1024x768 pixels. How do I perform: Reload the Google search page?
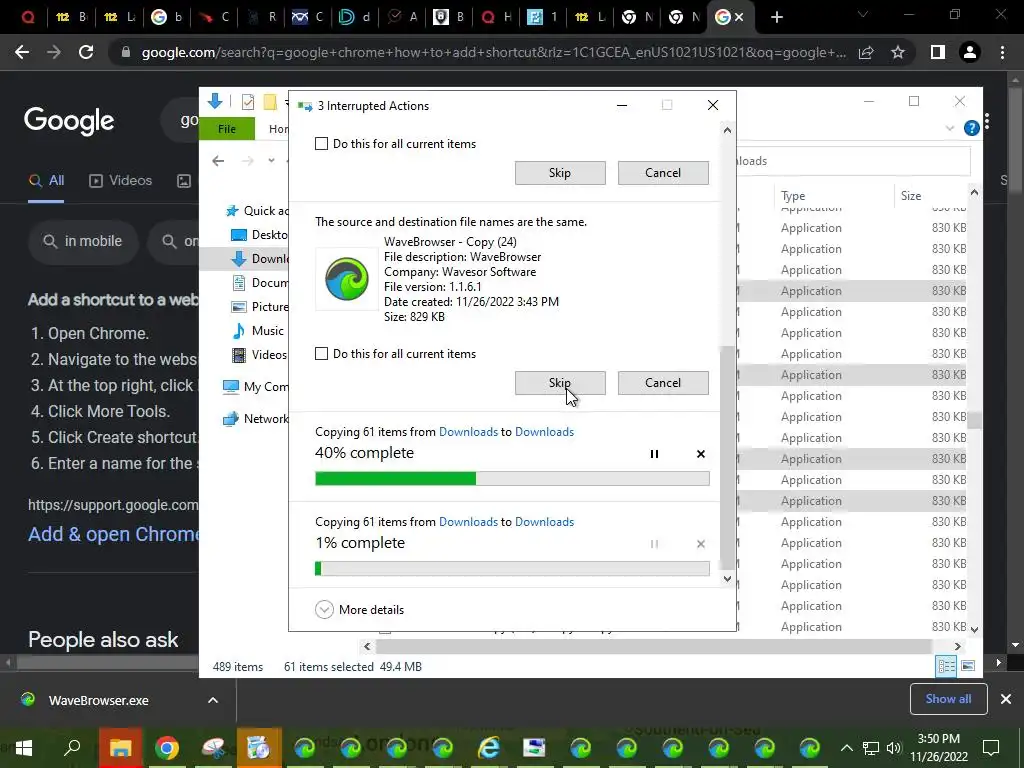coord(86,52)
